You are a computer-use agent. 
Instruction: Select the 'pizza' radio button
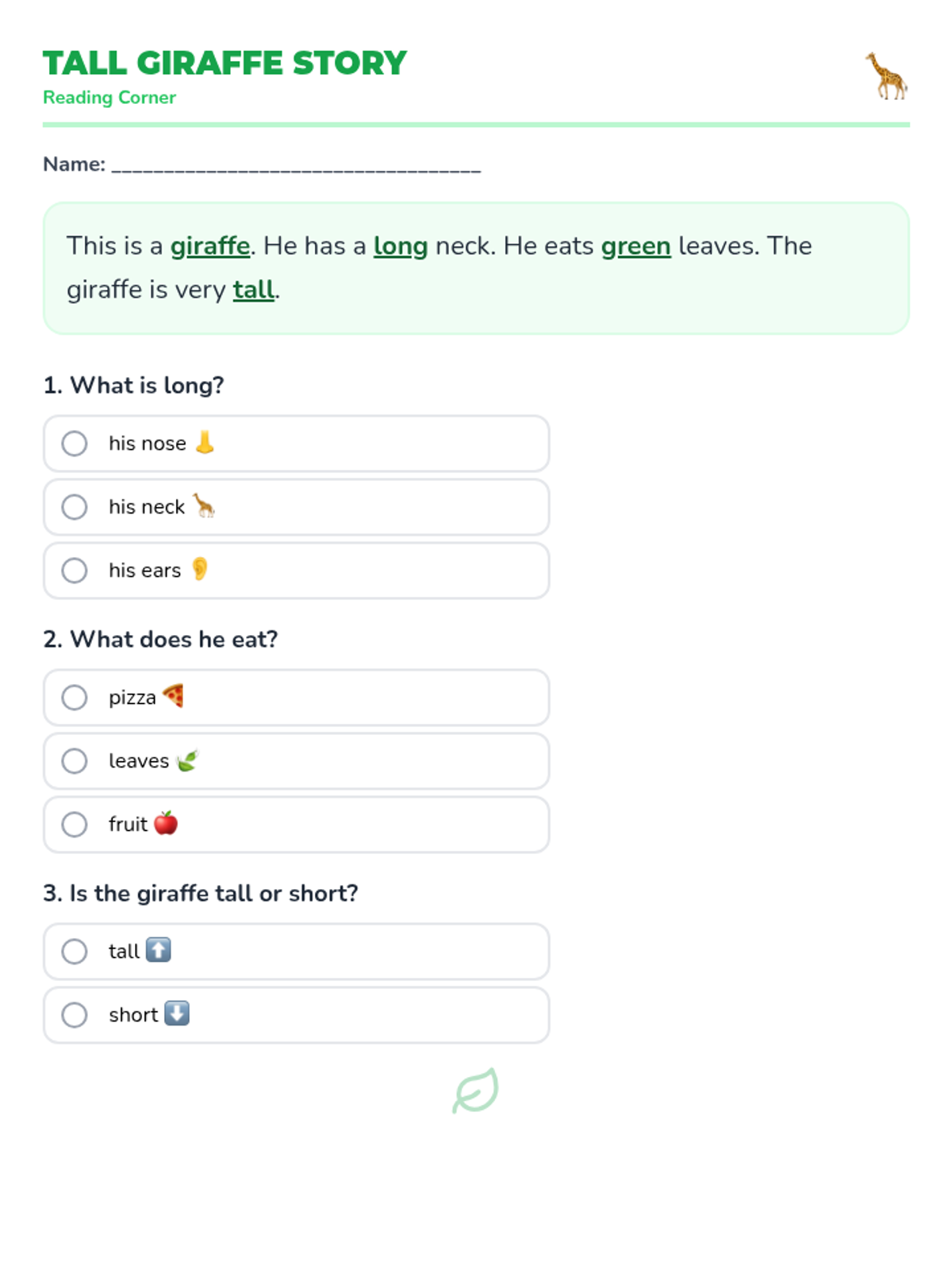pos(75,697)
